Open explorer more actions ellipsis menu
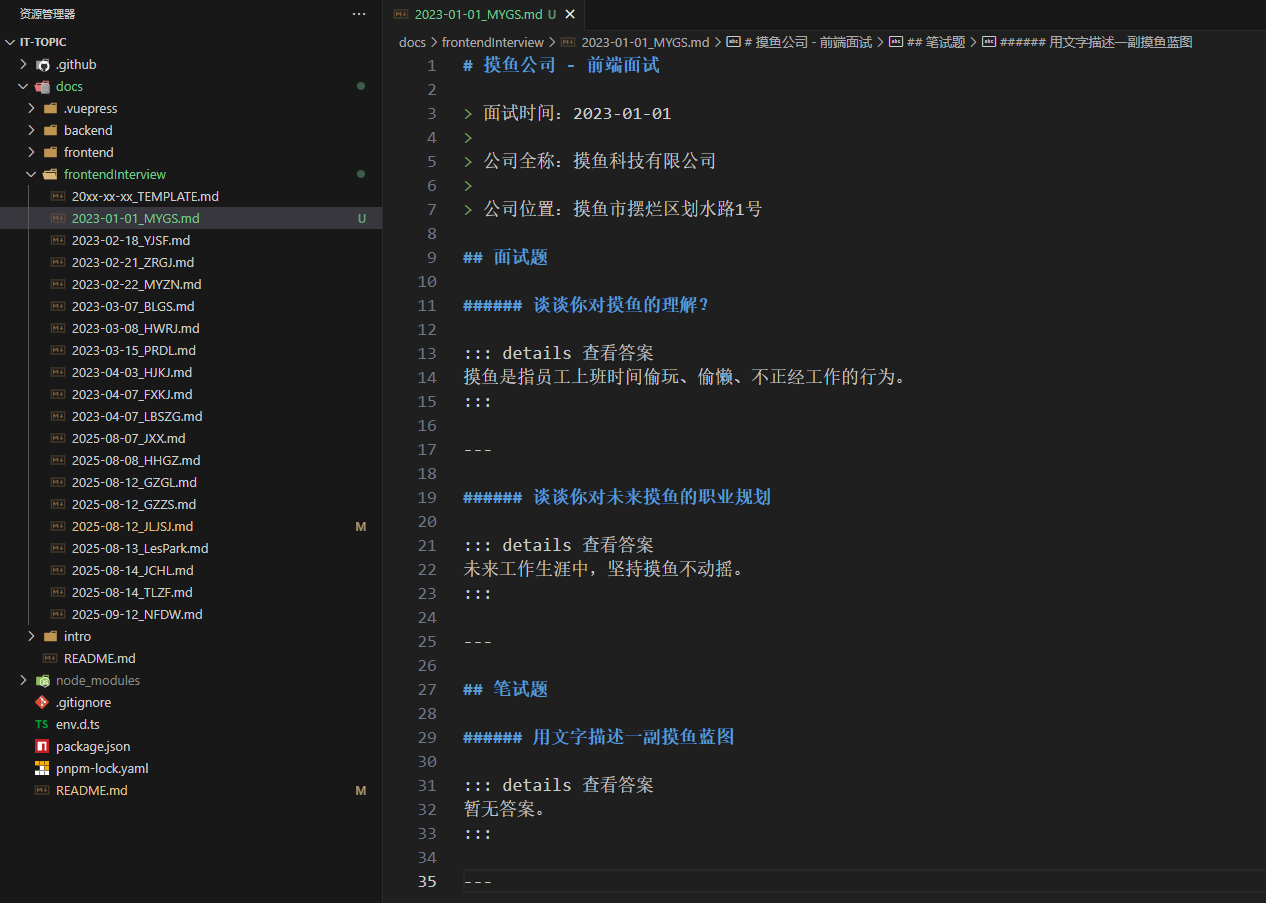The width and height of the screenshot is (1266, 903). coord(359,14)
